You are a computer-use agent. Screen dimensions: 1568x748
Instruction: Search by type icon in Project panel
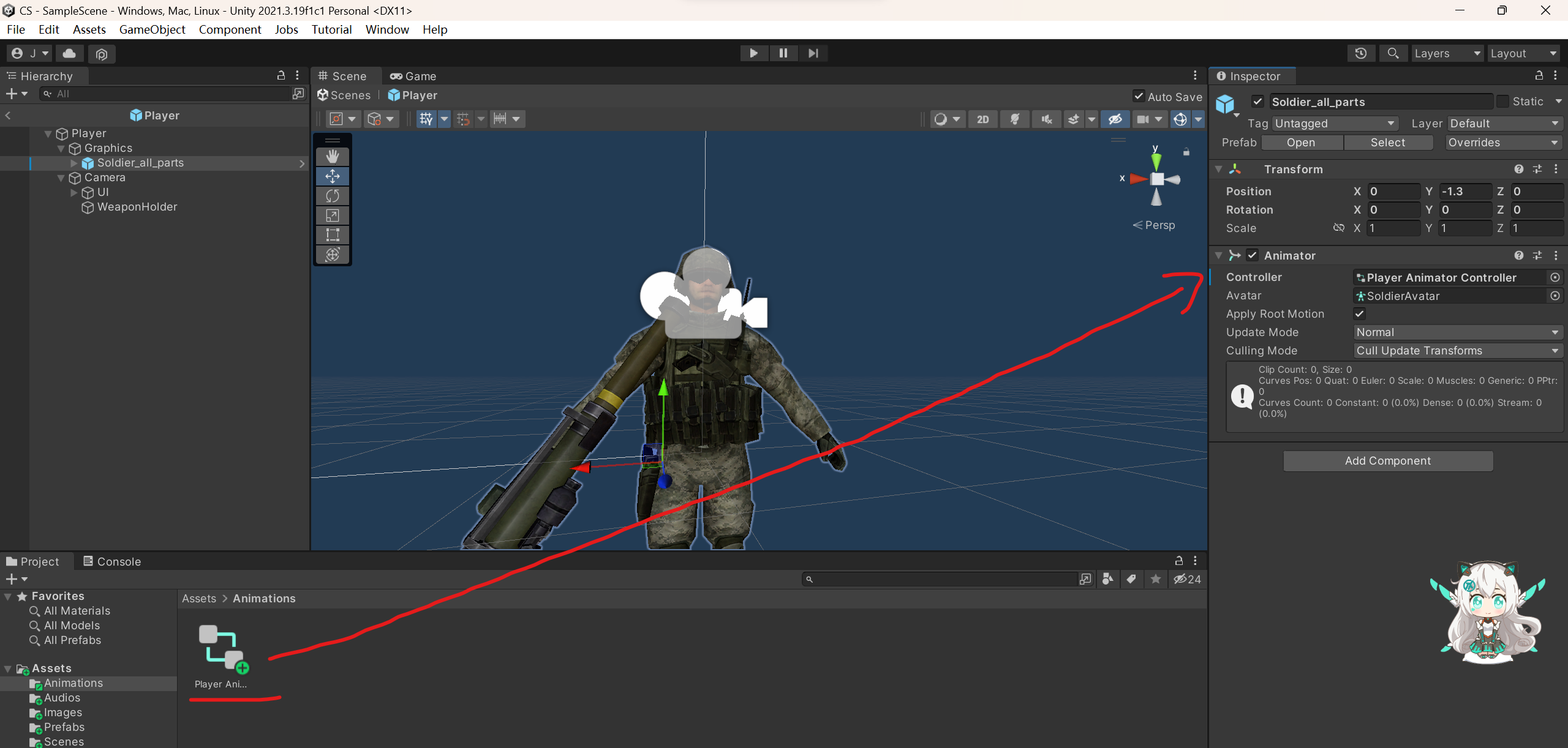point(1107,579)
